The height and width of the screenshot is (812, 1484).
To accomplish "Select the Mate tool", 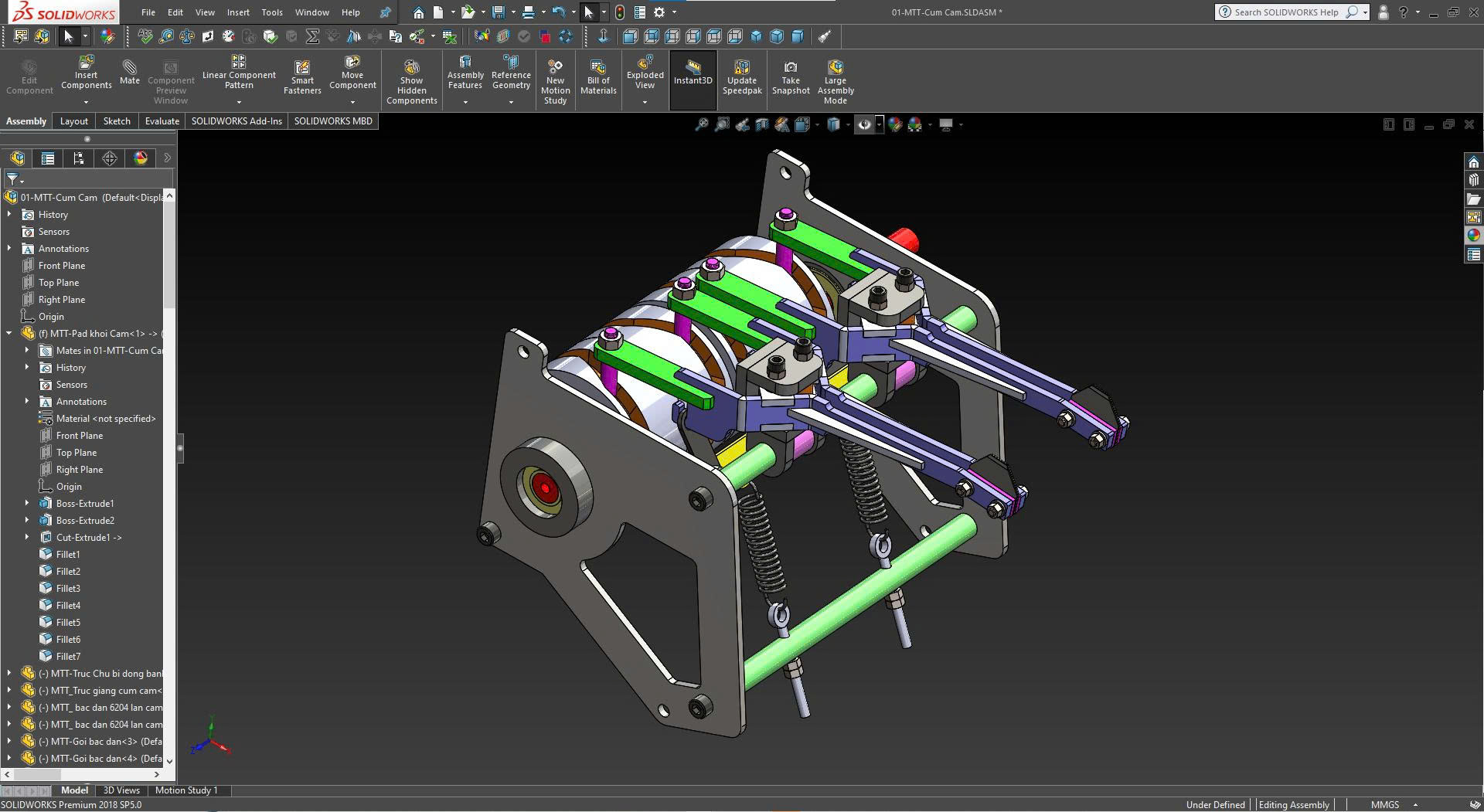I will [130, 71].
